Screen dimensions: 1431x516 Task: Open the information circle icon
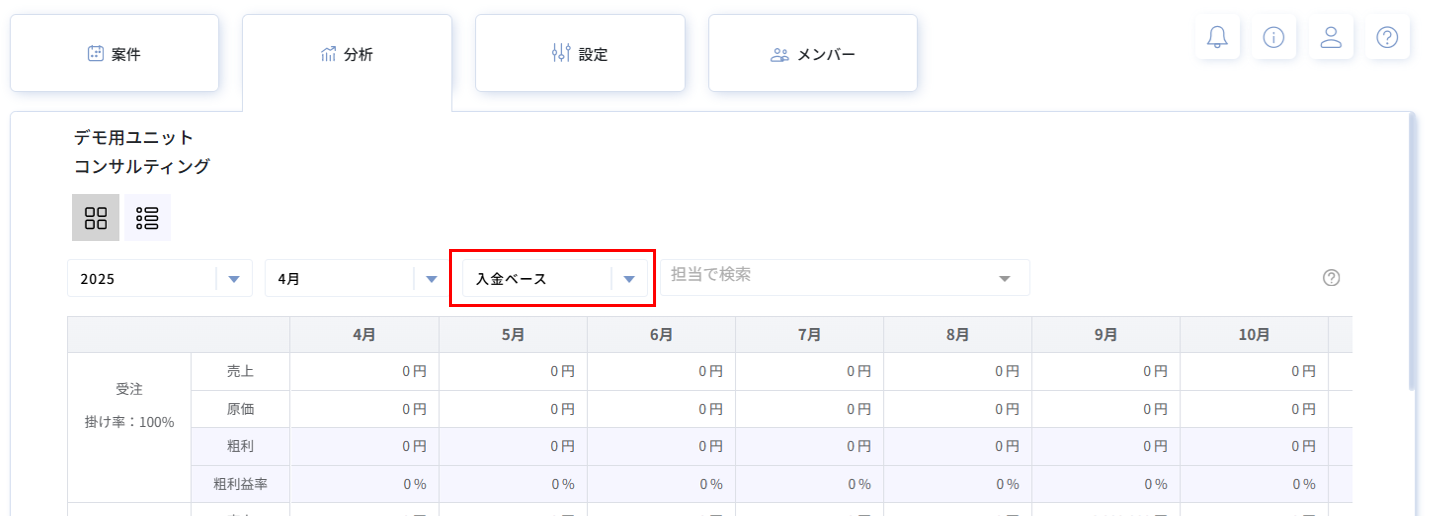pos(1273,38)
